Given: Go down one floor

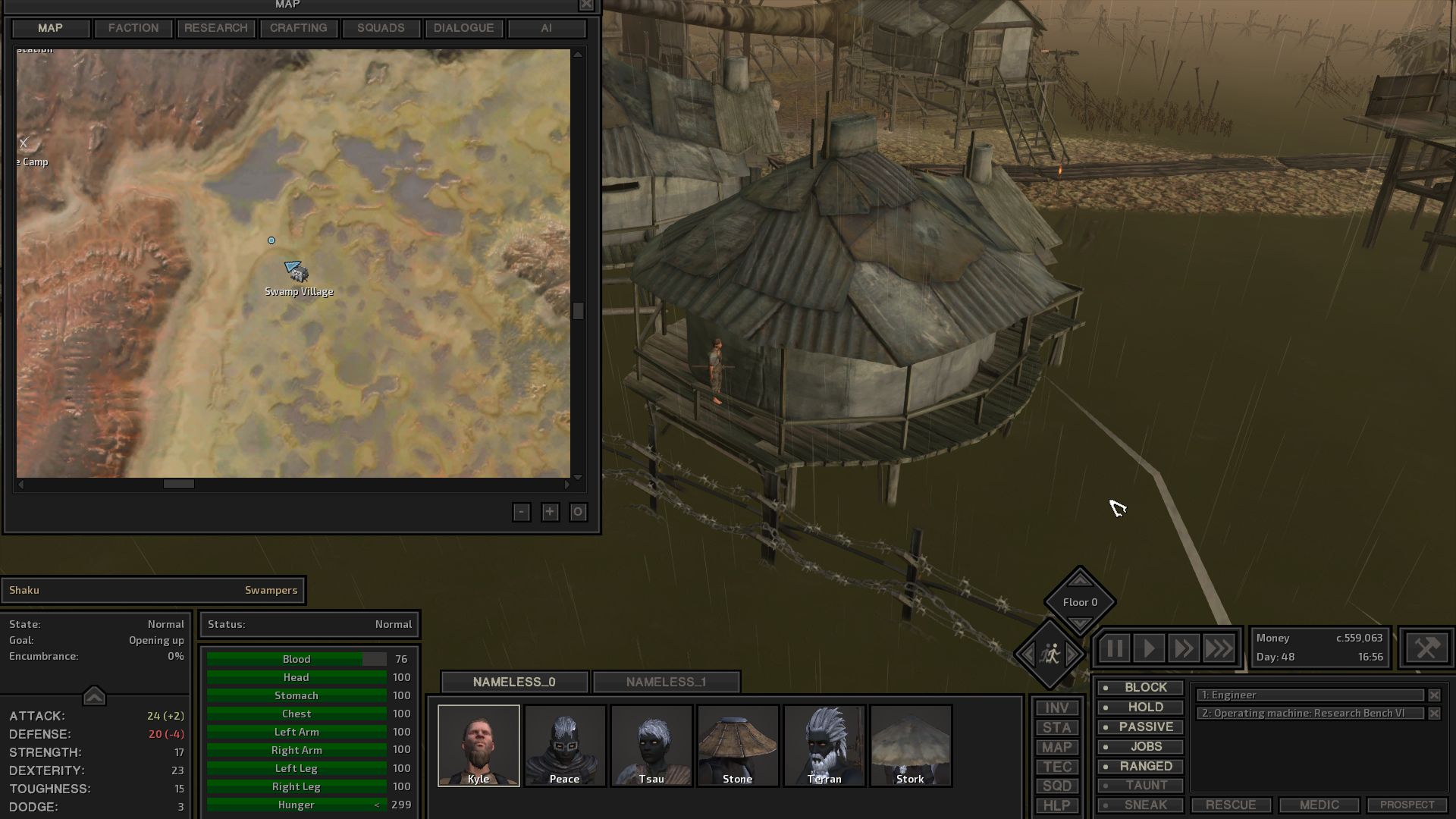Looking at the screenshot, I should (x=1081, y=623).
